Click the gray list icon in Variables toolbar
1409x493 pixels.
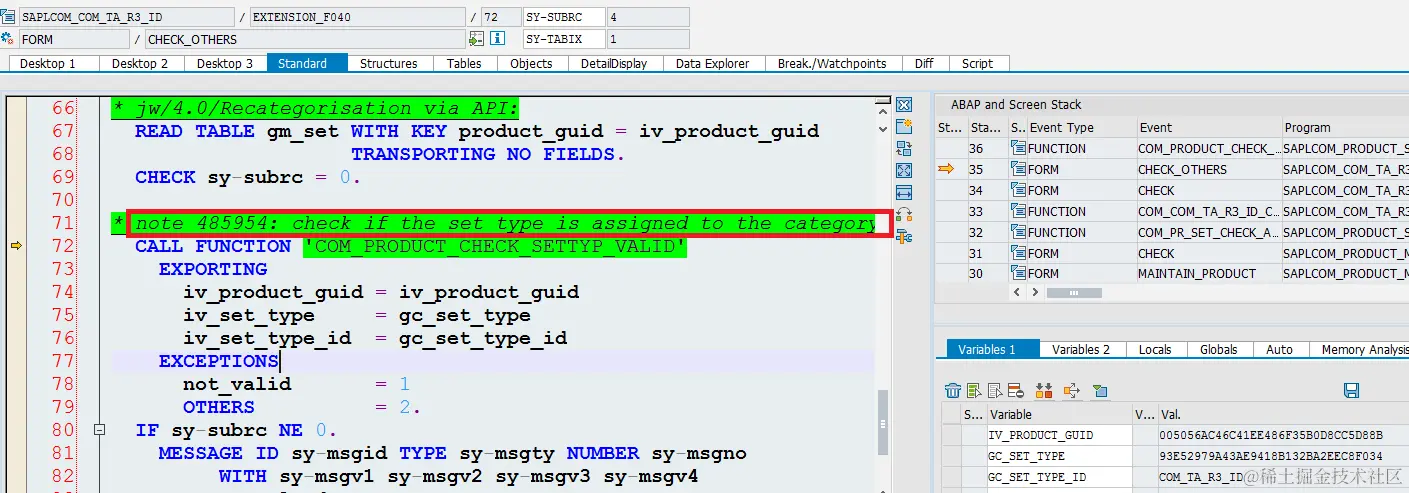pos(995,390)
